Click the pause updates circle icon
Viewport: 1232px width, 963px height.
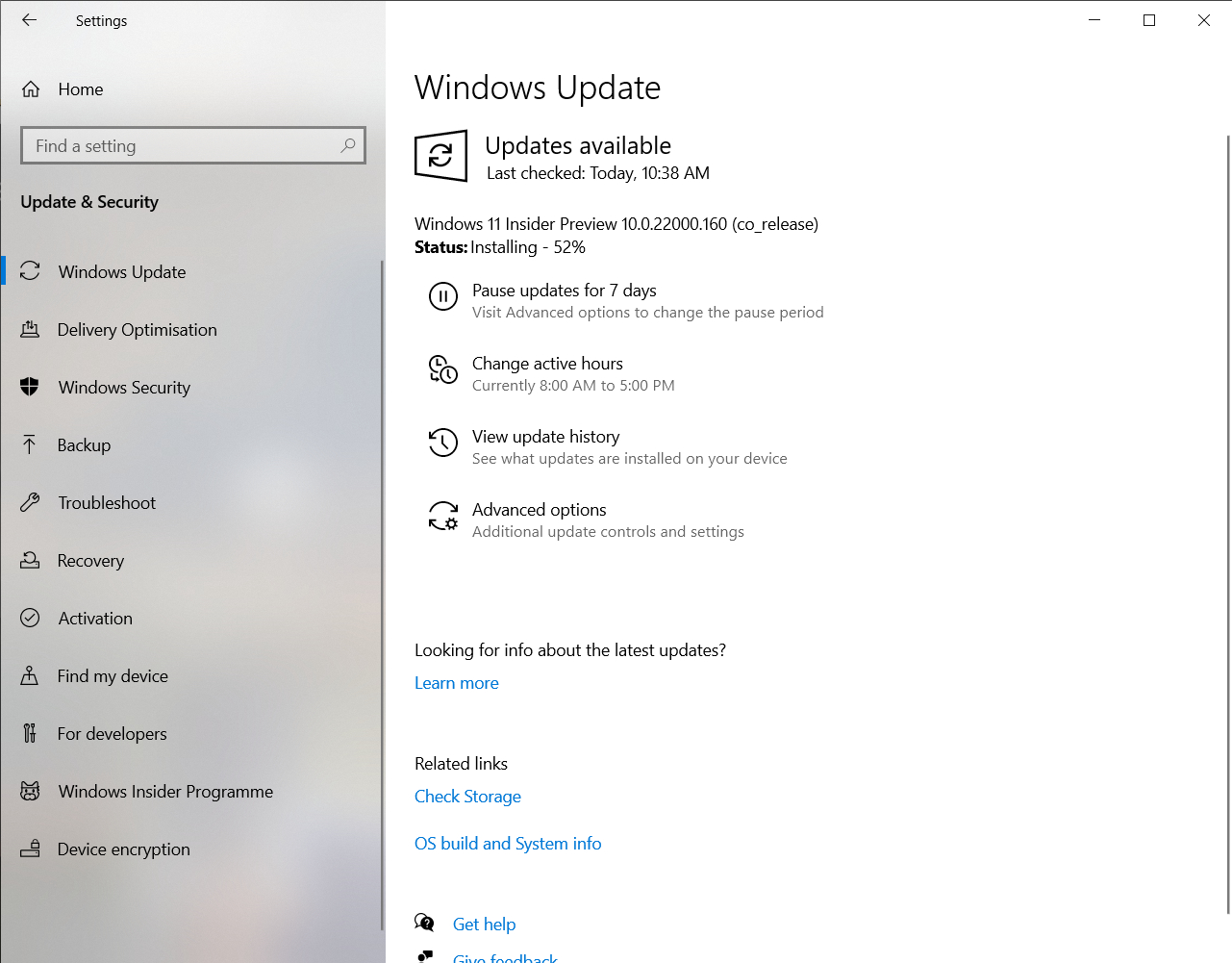point(443,296)
